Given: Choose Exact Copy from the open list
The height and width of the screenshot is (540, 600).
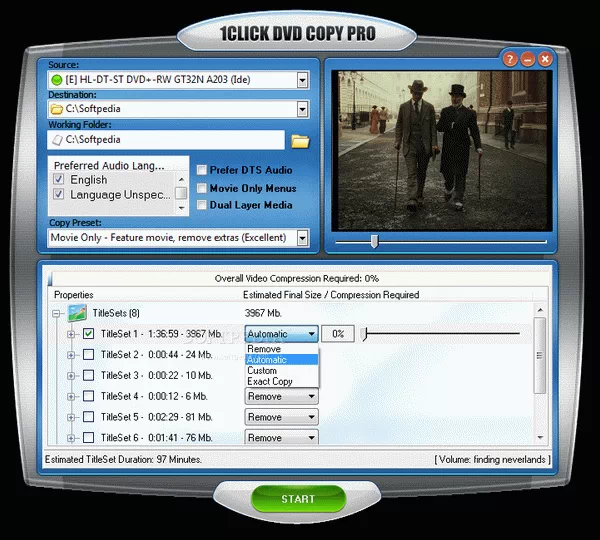Looking at the screenshot, I should point(270,381).
